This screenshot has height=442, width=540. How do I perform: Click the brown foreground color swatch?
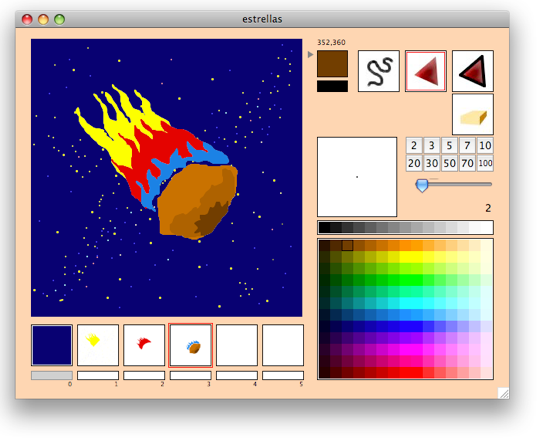(332, 64)
